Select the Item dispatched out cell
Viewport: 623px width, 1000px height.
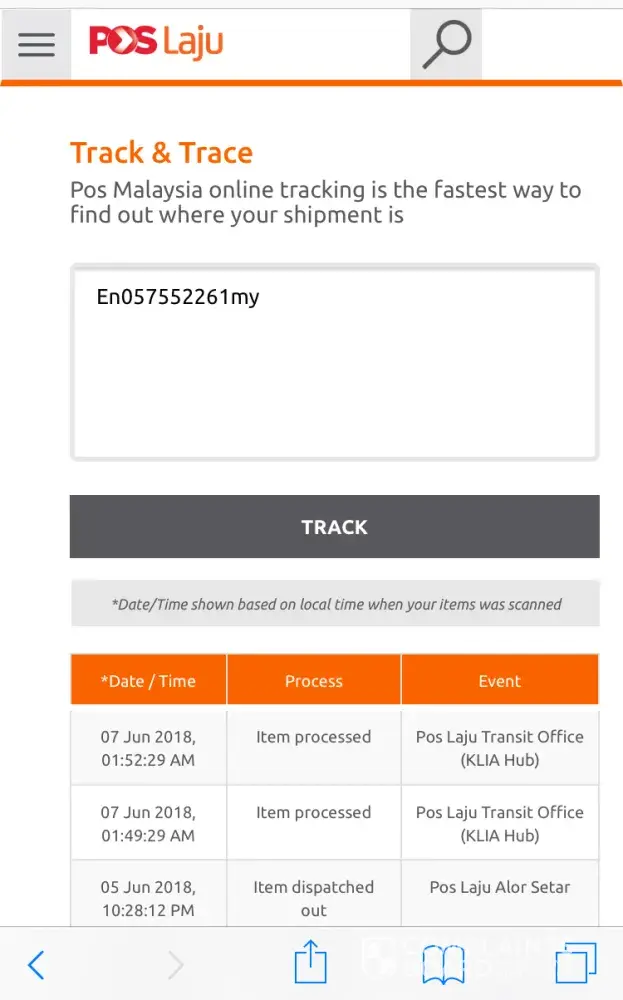[314, 898]
